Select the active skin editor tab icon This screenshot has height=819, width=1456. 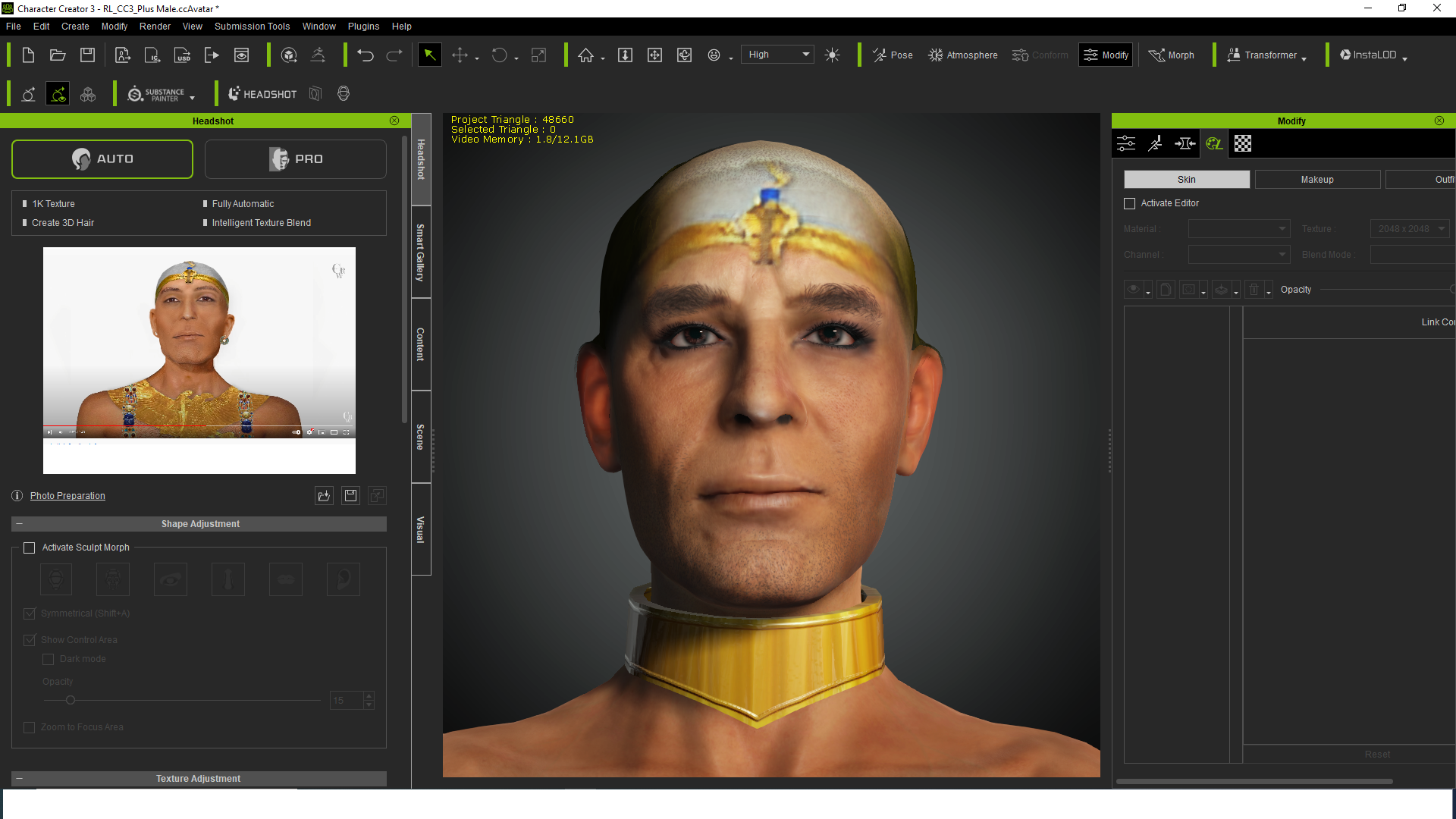(1214, 143)
